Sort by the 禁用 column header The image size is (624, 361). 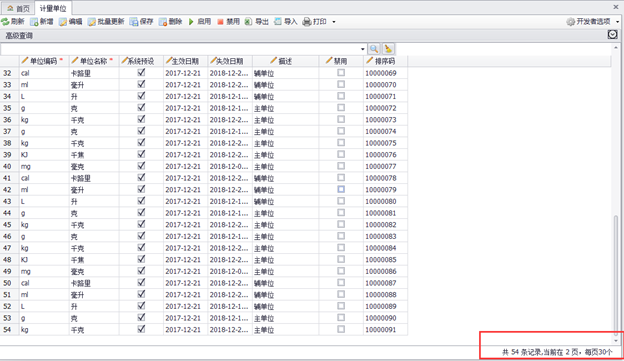tap(341, 61)
